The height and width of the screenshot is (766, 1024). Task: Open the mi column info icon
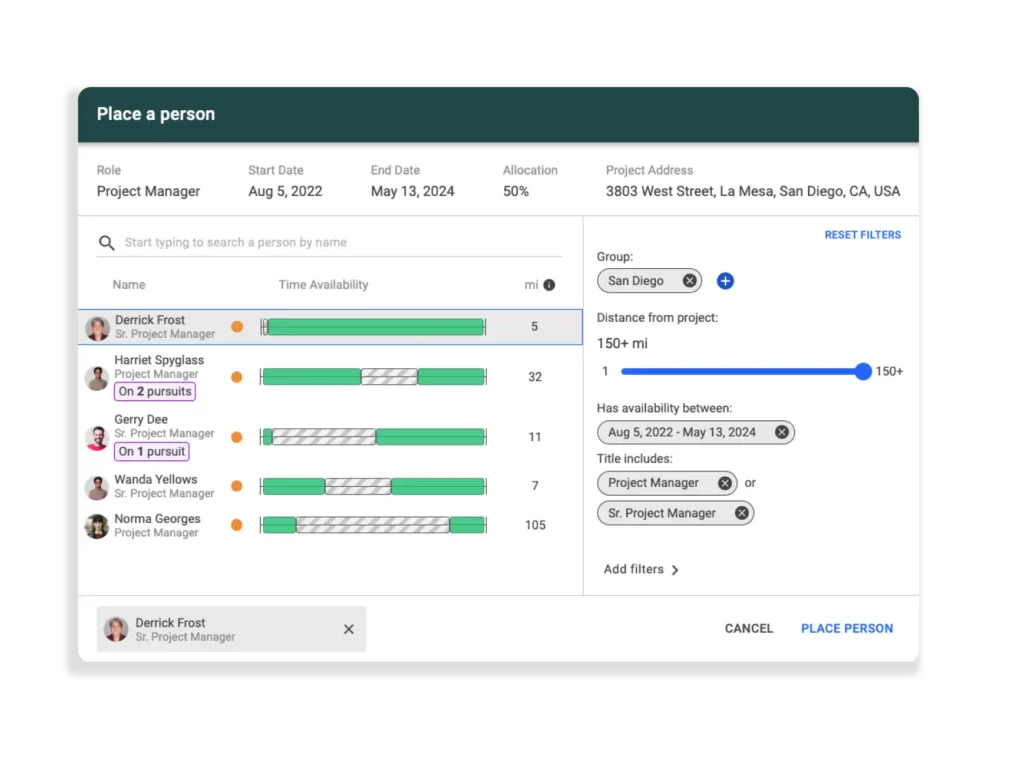(x=549, y=285)
